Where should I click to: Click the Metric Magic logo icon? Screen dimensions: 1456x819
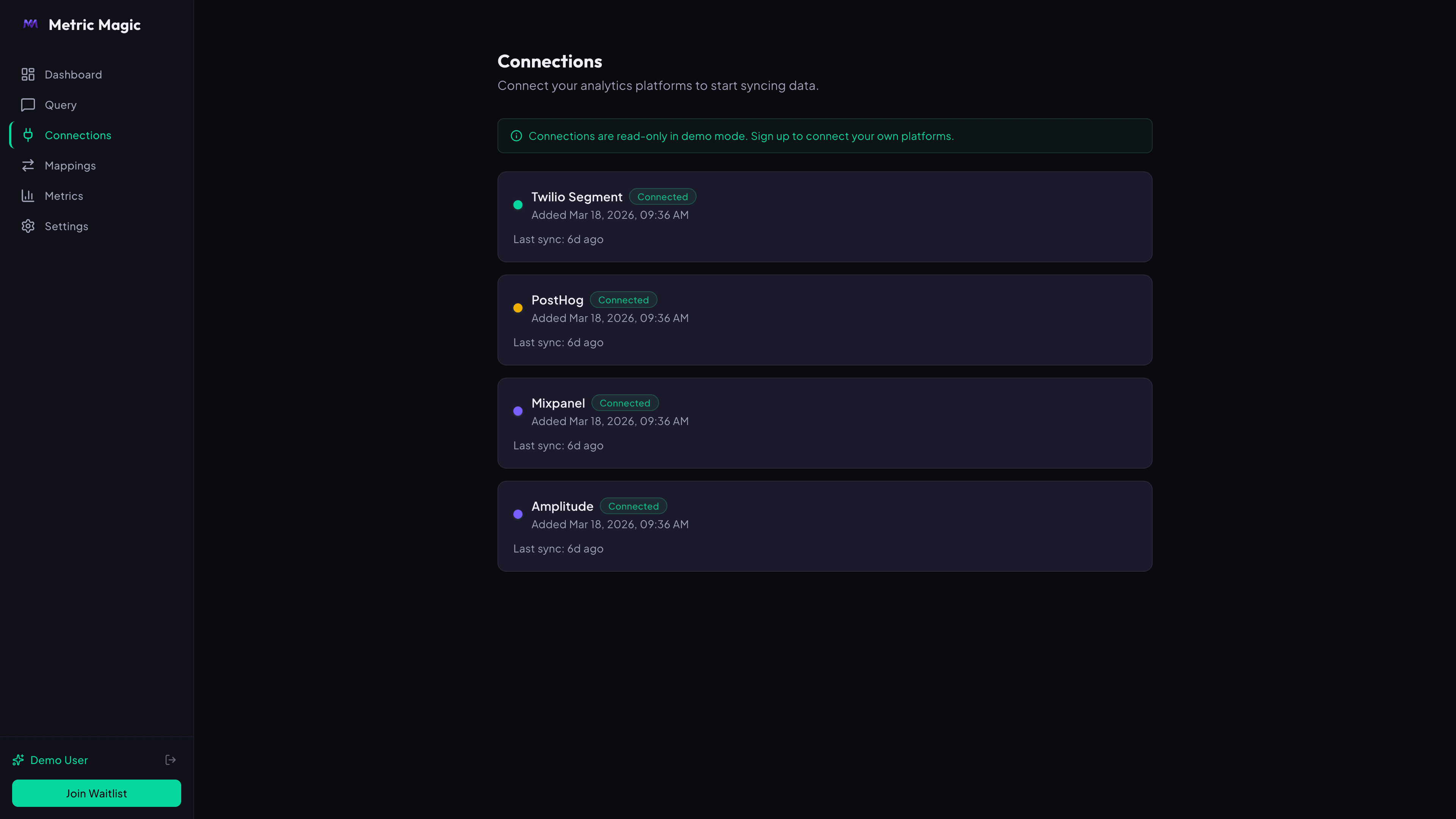[x=30, y=24]
